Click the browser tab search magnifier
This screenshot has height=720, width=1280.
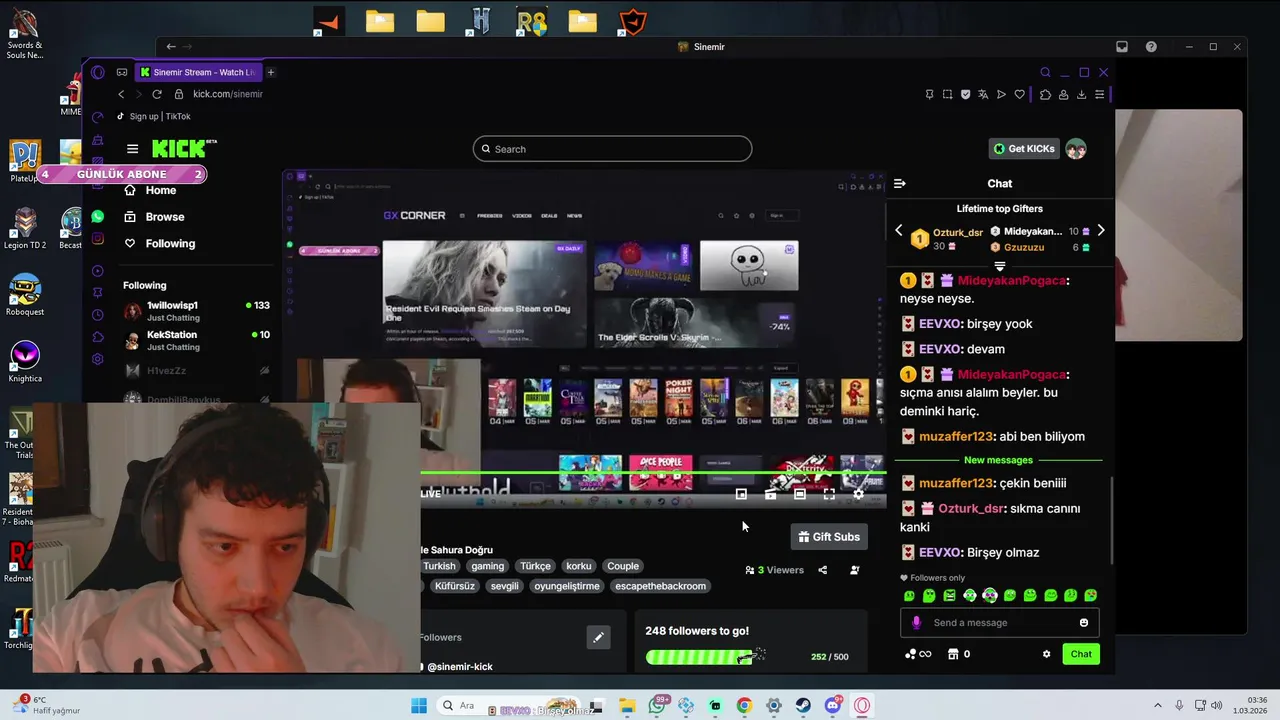click(1045, 72)
